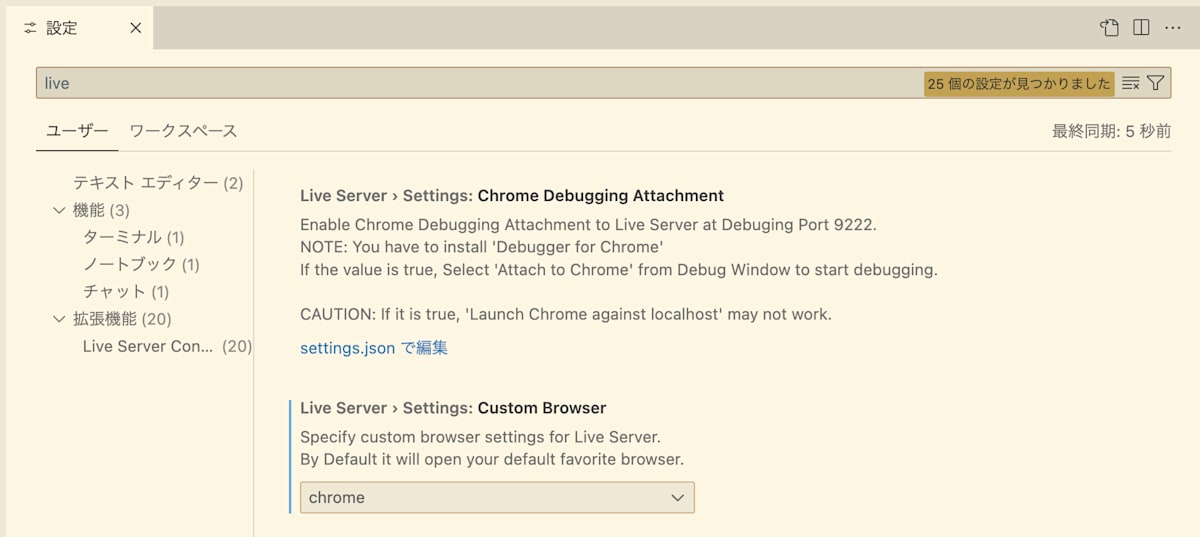This screenshot has width=1200, height=537.
Task: Open settings JSON file icon
Action: coord(1109,28)
